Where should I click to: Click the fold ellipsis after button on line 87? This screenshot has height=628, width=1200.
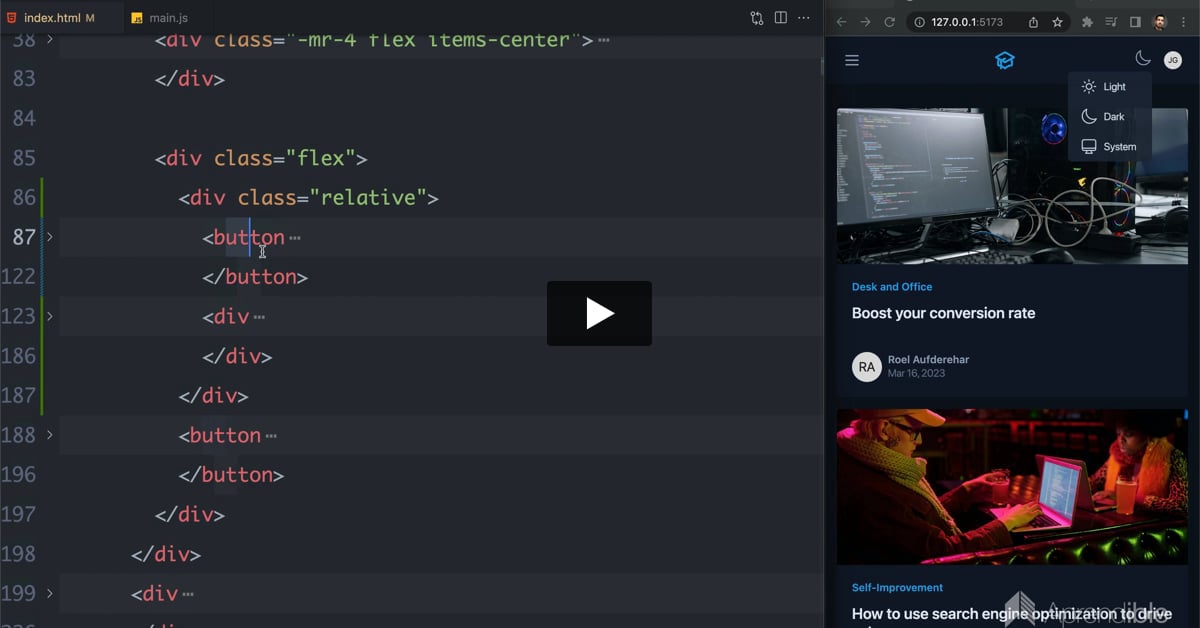click(294, 238)
